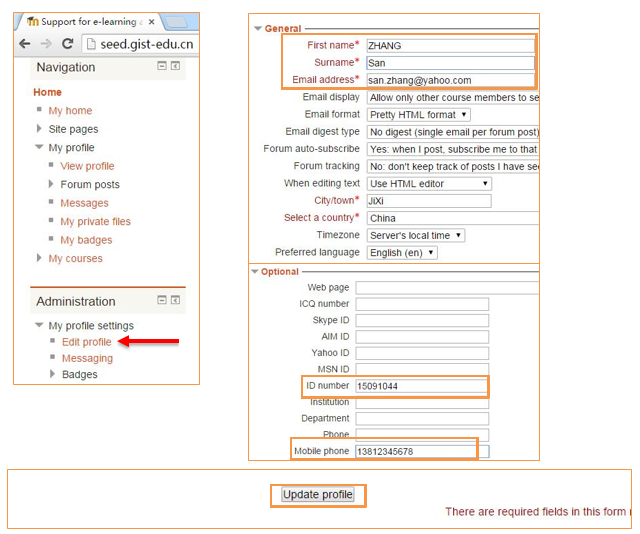Open the When editing text dropdown
640x534 pixels.
pos(429,184)
